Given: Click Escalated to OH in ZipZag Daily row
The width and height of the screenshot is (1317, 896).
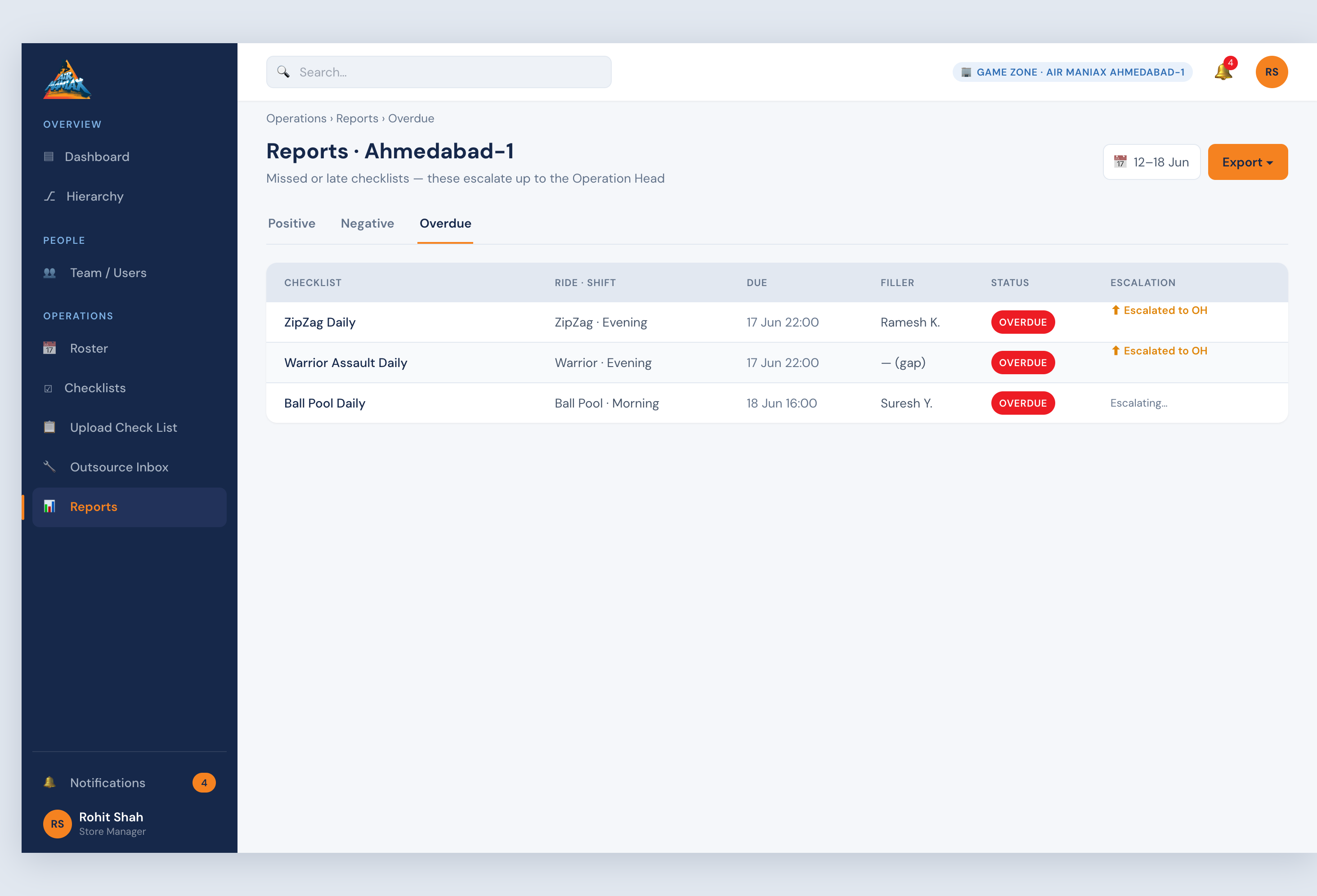Looking at the screenshot, I should tap(1159, 310).
